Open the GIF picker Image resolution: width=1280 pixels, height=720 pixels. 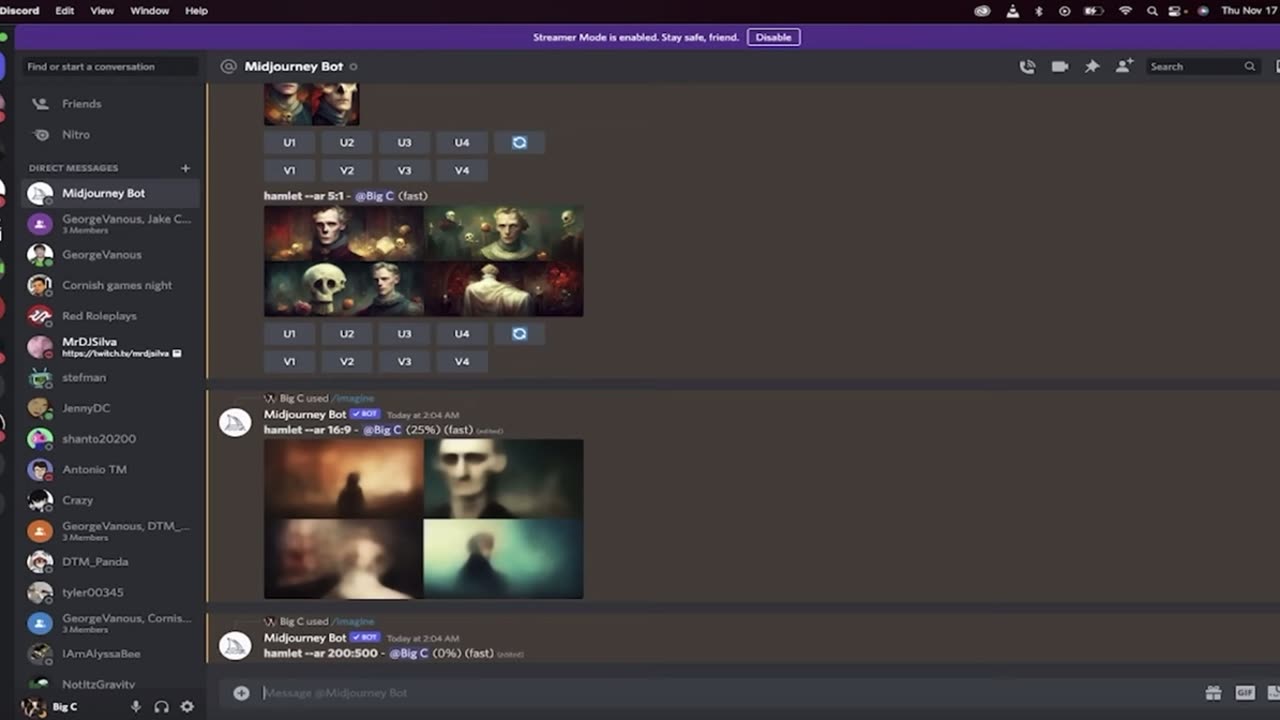pyautogui.click(x=1245, y=693)
